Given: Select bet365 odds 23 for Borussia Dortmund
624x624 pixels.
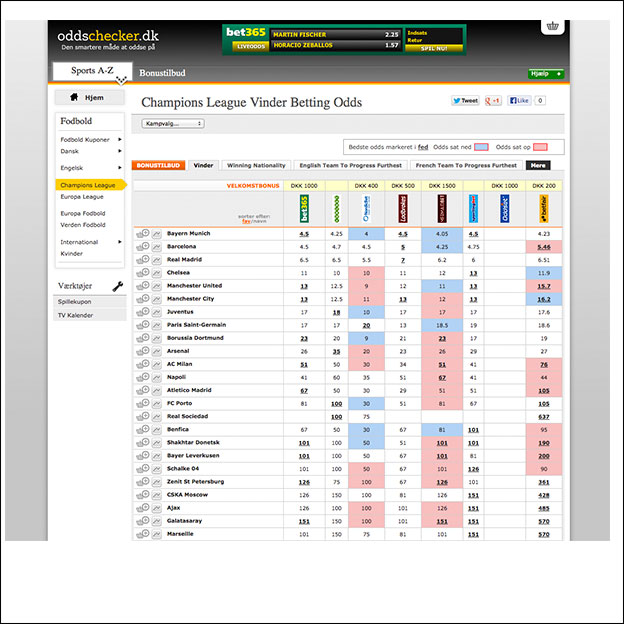Looking at the screenshot, I should click(x=304, y=339).
